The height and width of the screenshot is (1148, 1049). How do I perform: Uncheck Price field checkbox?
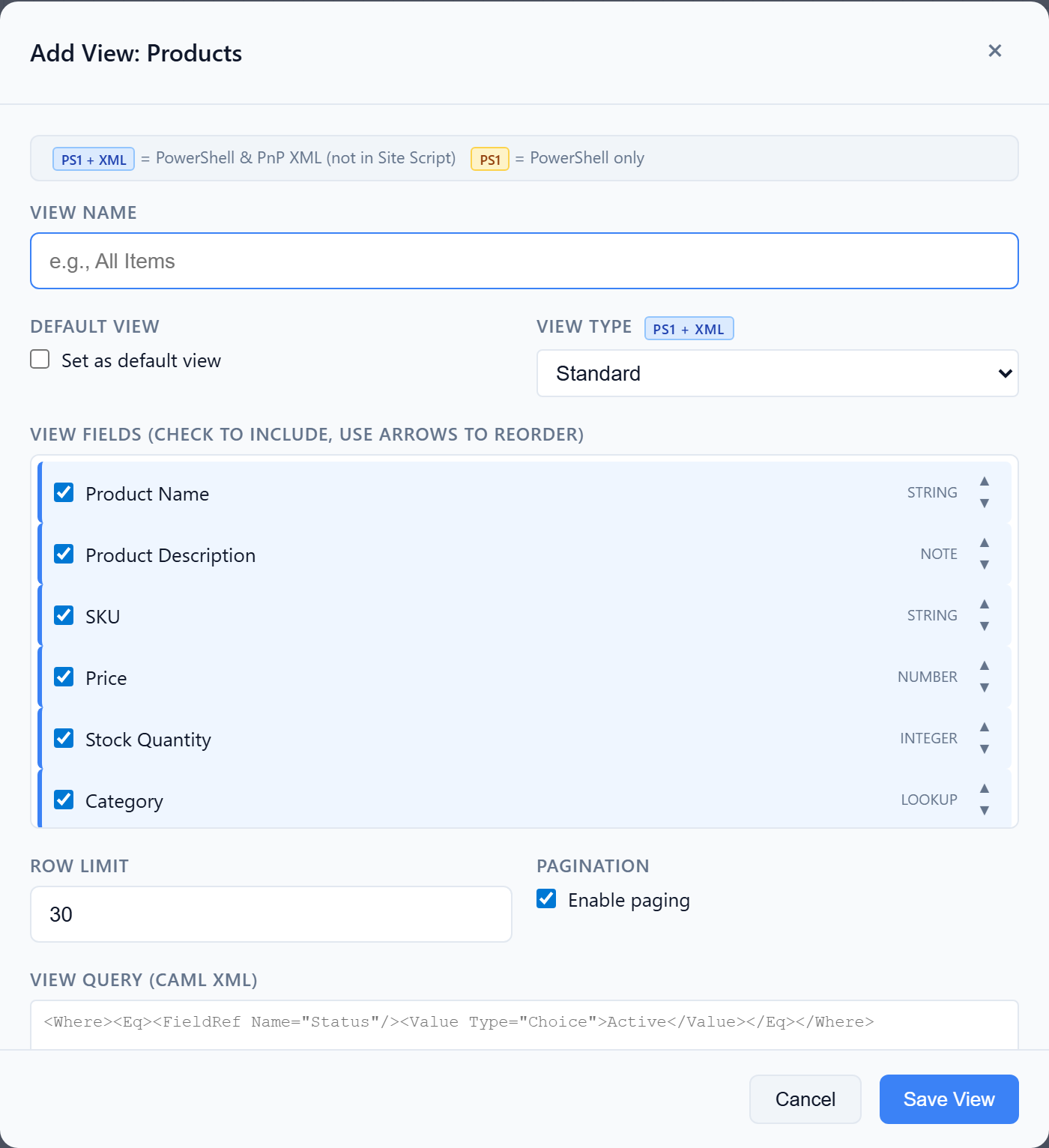pyautogui.click(x=64, y=677)
